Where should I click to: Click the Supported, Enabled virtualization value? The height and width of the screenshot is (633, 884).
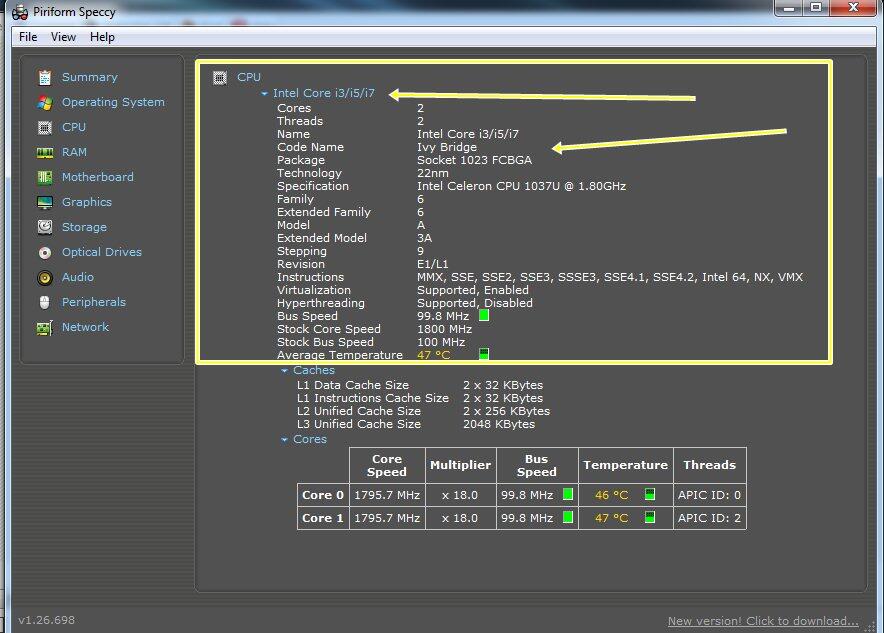473,290
